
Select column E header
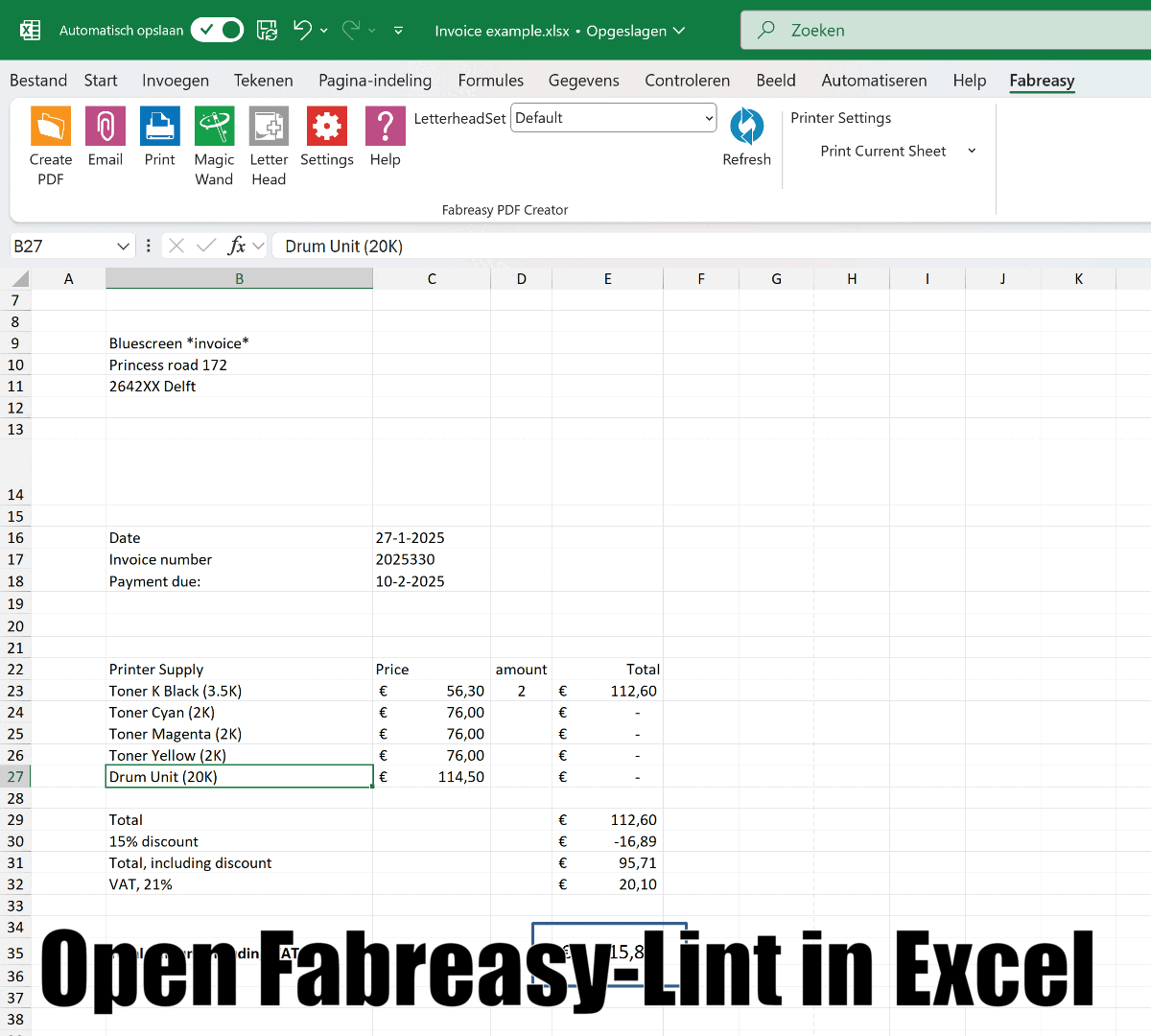click(x=608, y=279)
